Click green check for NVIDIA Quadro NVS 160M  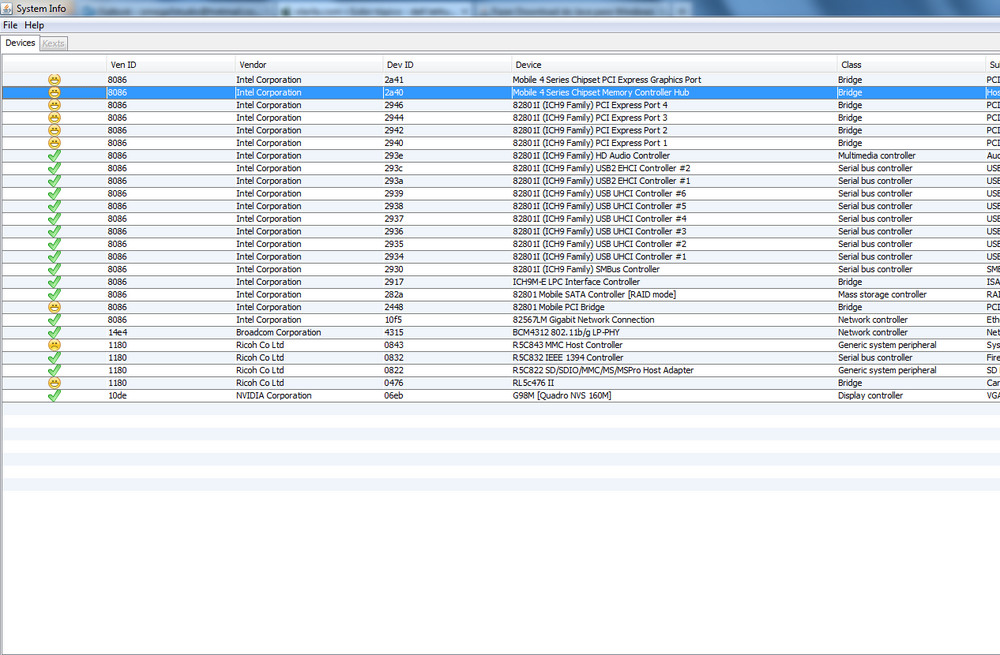(54, 396)
